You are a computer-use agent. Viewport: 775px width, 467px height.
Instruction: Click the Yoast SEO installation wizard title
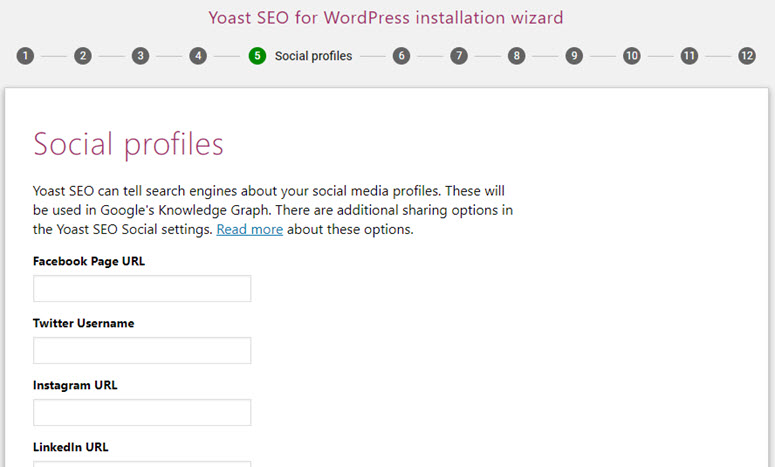[x=386, y=18]
